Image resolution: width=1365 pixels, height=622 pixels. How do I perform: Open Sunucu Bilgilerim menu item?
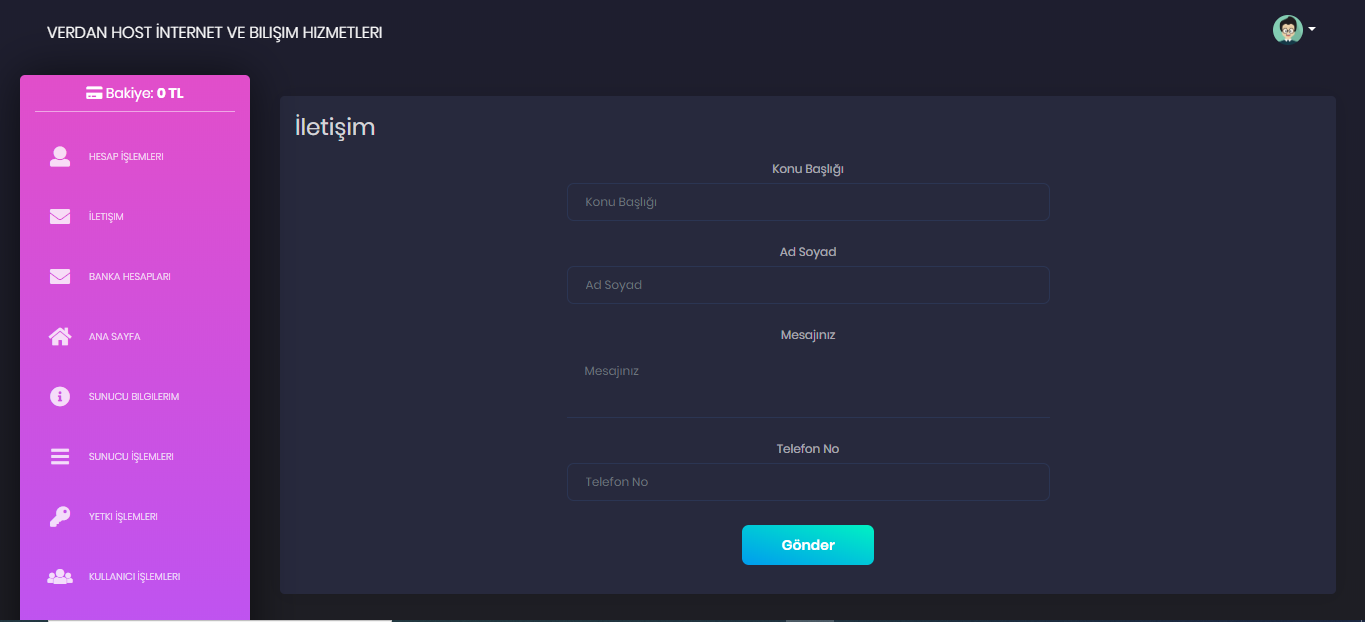click(x=135, y=397)
